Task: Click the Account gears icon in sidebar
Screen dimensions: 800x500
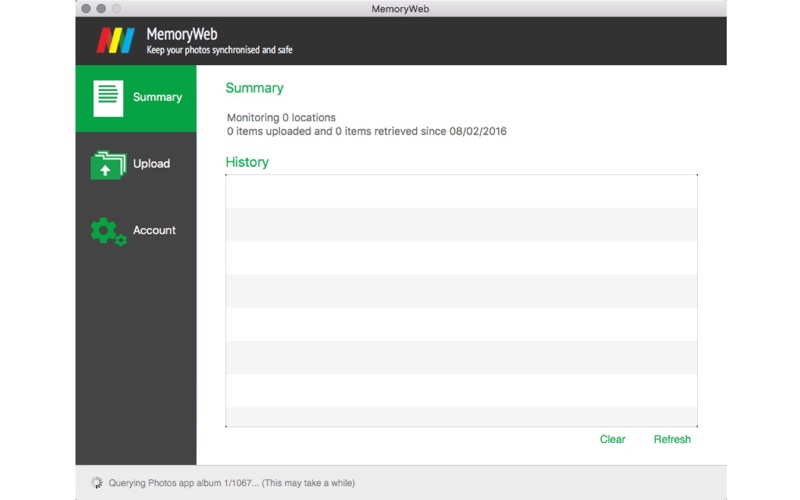Action: pos(108,231)
